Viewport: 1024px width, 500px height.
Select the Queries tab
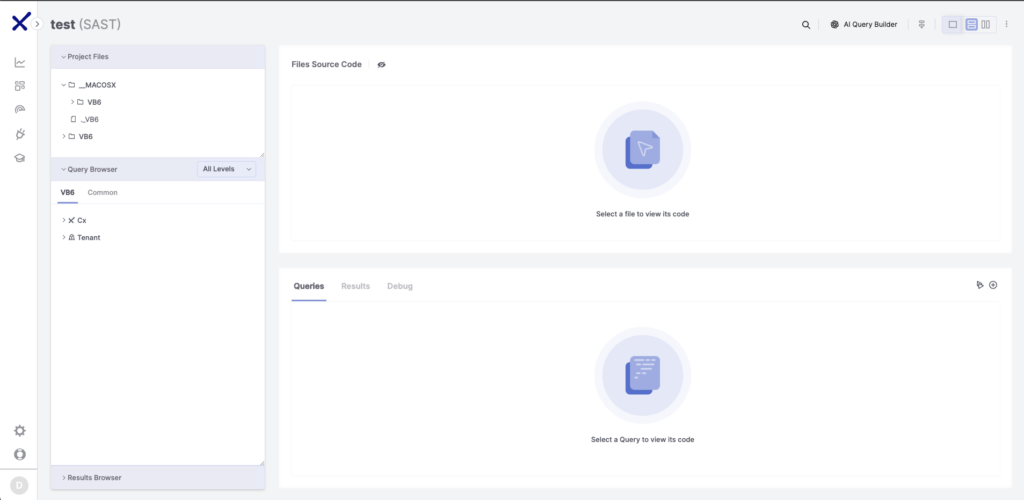309,286
